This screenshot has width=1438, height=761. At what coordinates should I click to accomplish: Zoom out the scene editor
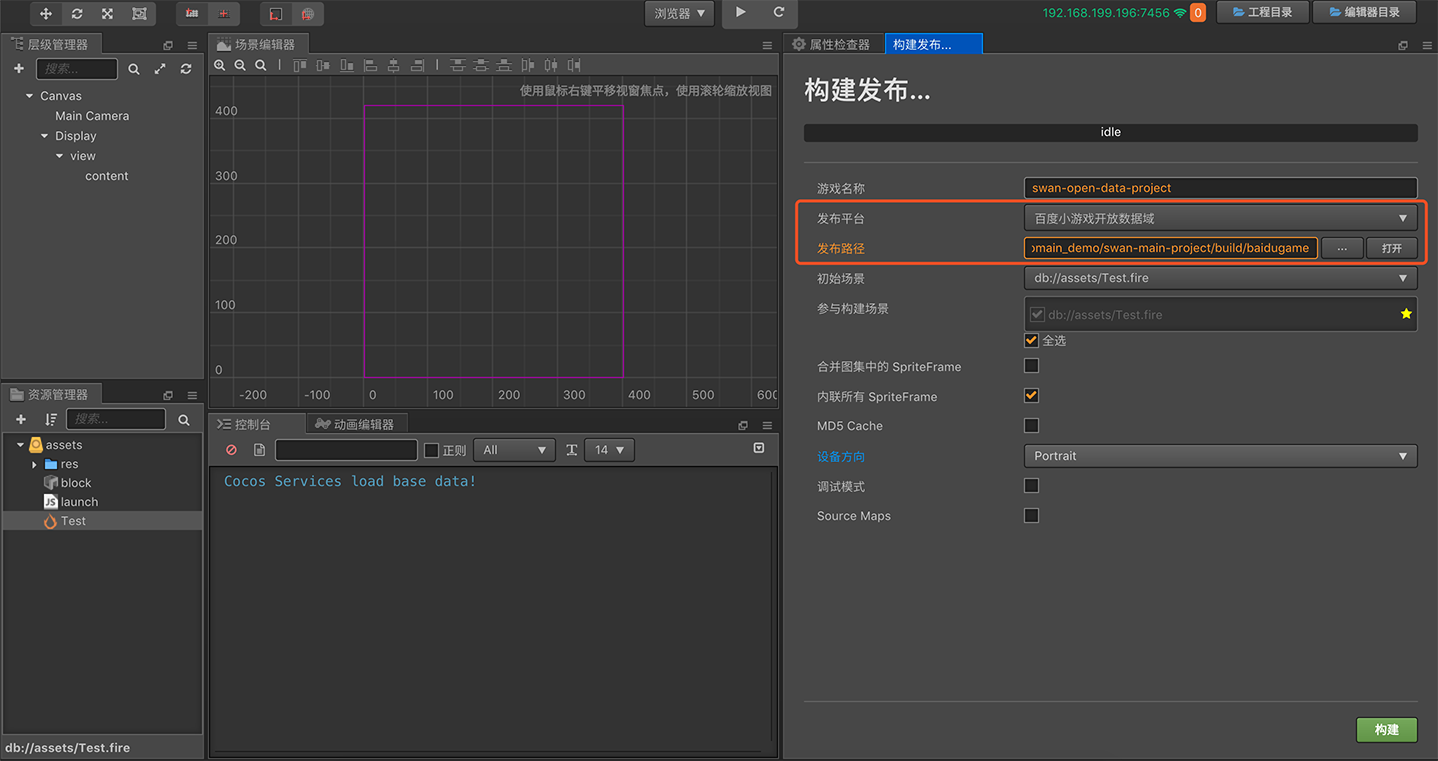point(240,65)
